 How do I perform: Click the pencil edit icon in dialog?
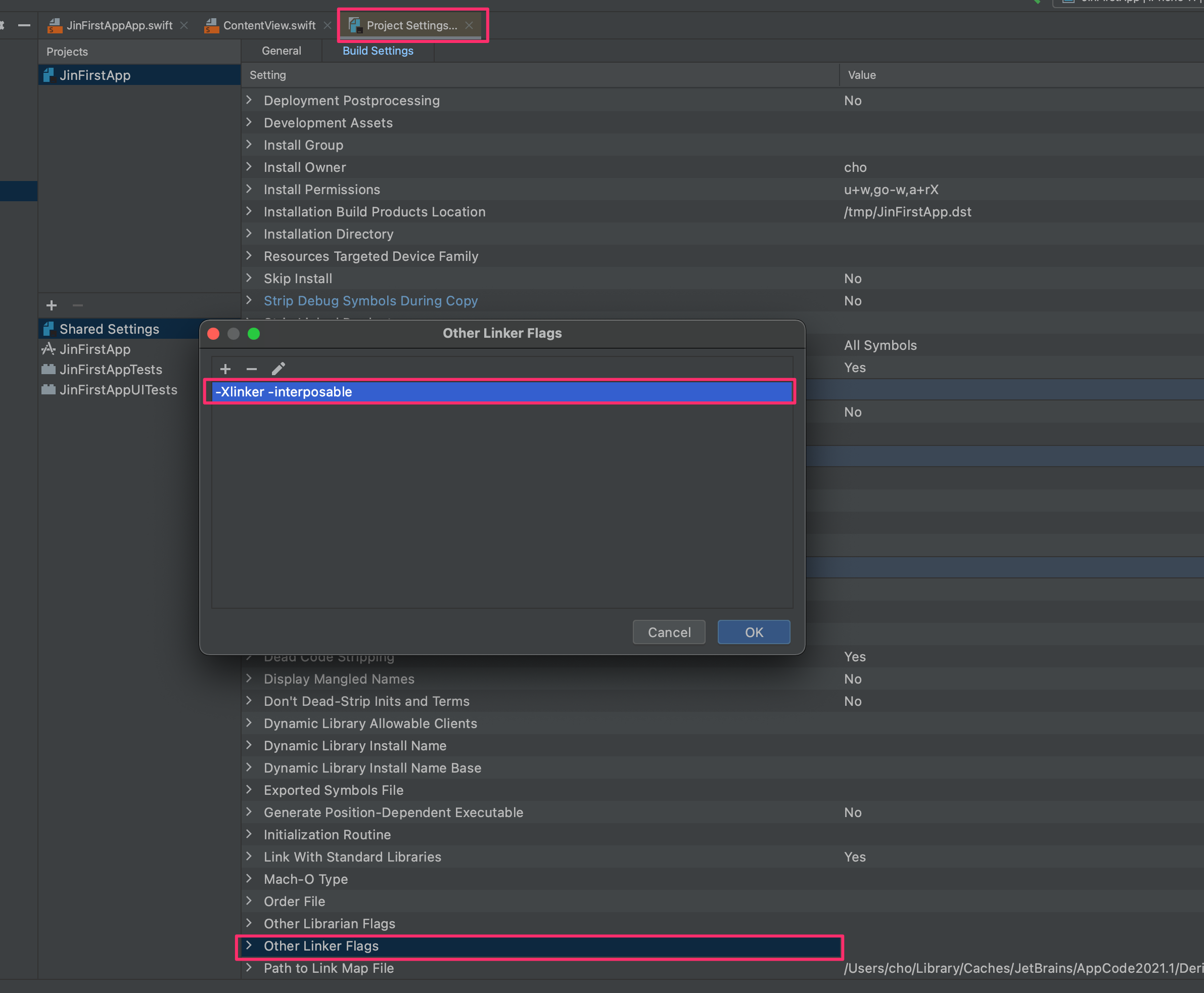pyautogui.click(x=278, y=369)
